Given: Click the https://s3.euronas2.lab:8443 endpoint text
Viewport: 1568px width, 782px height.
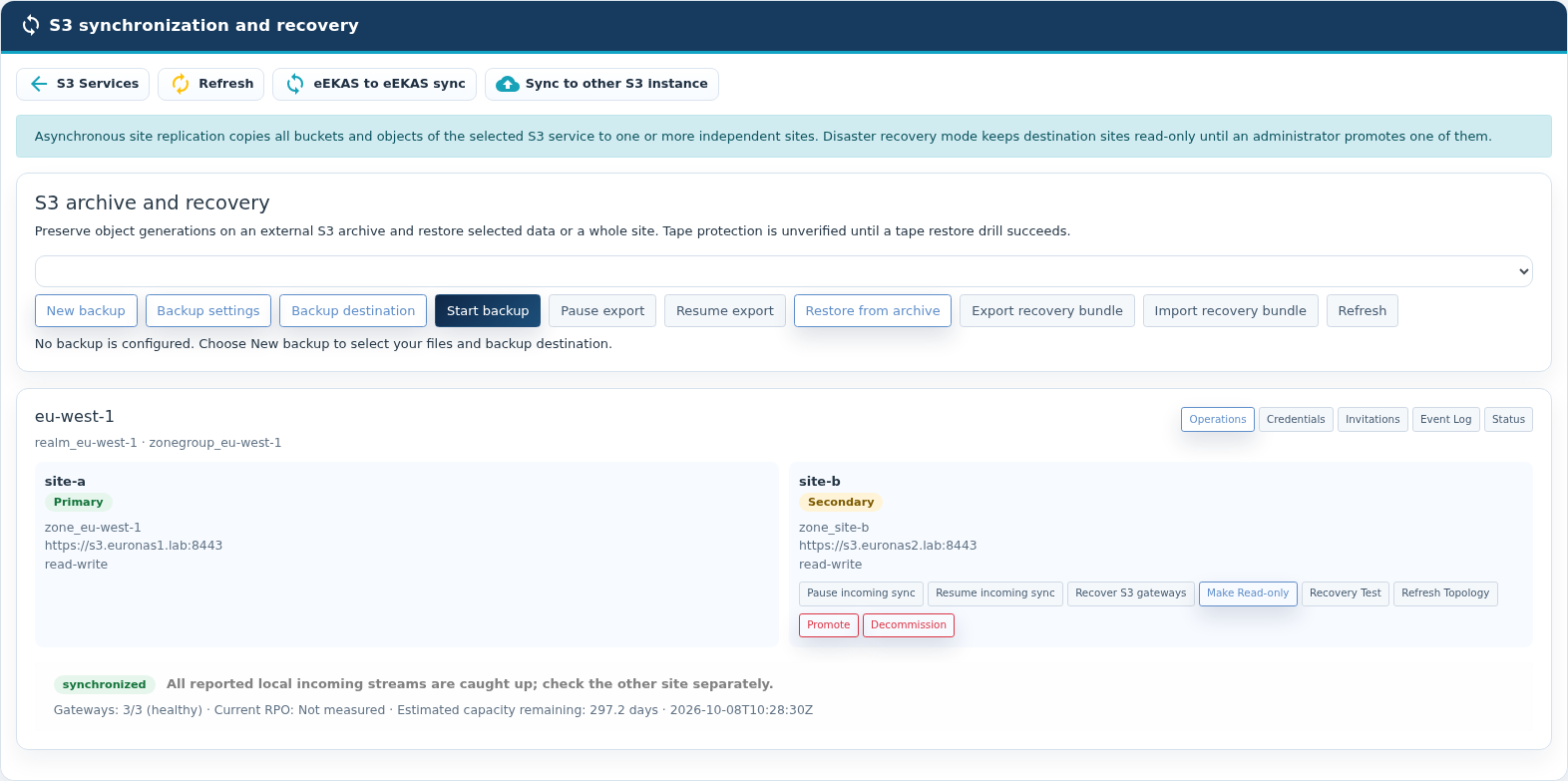Looking at the screenshot, I should (x=888, y=546).
